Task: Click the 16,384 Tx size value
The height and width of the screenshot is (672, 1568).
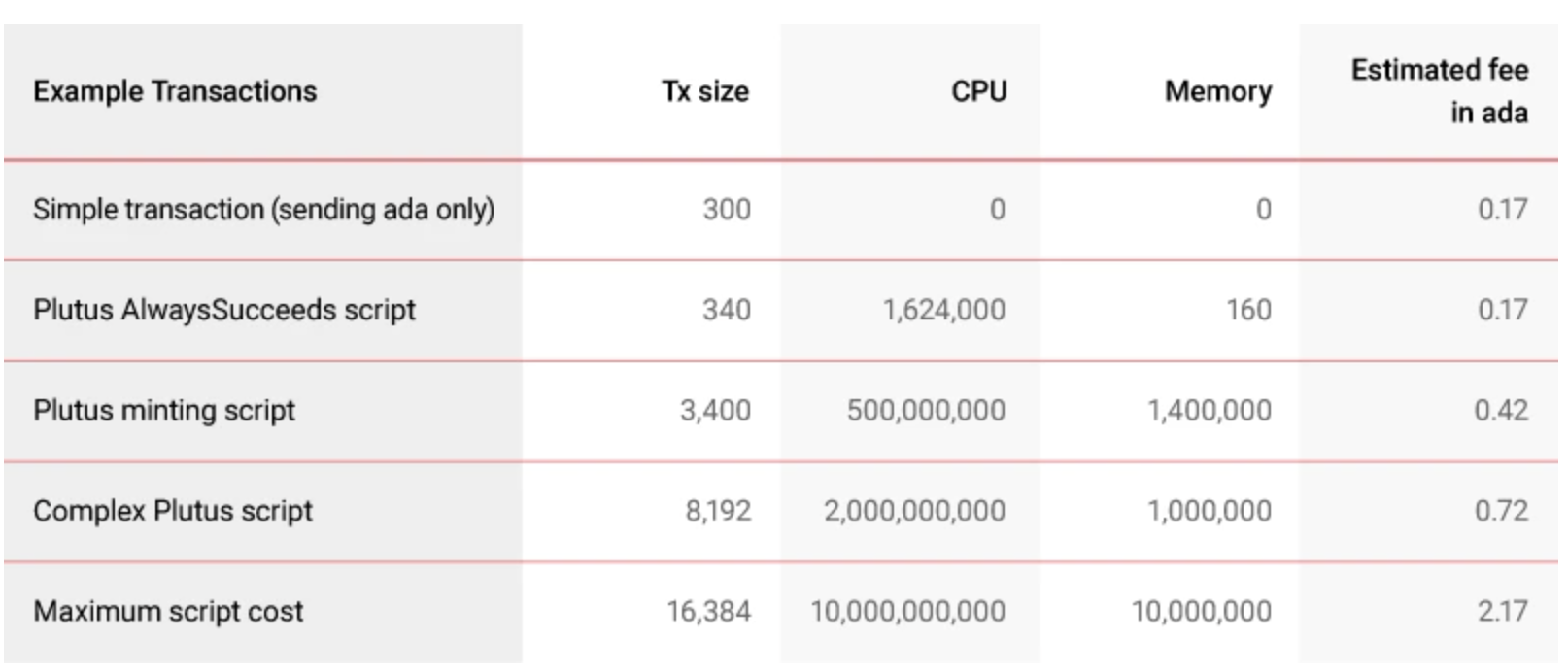Action: click(709, 611)
